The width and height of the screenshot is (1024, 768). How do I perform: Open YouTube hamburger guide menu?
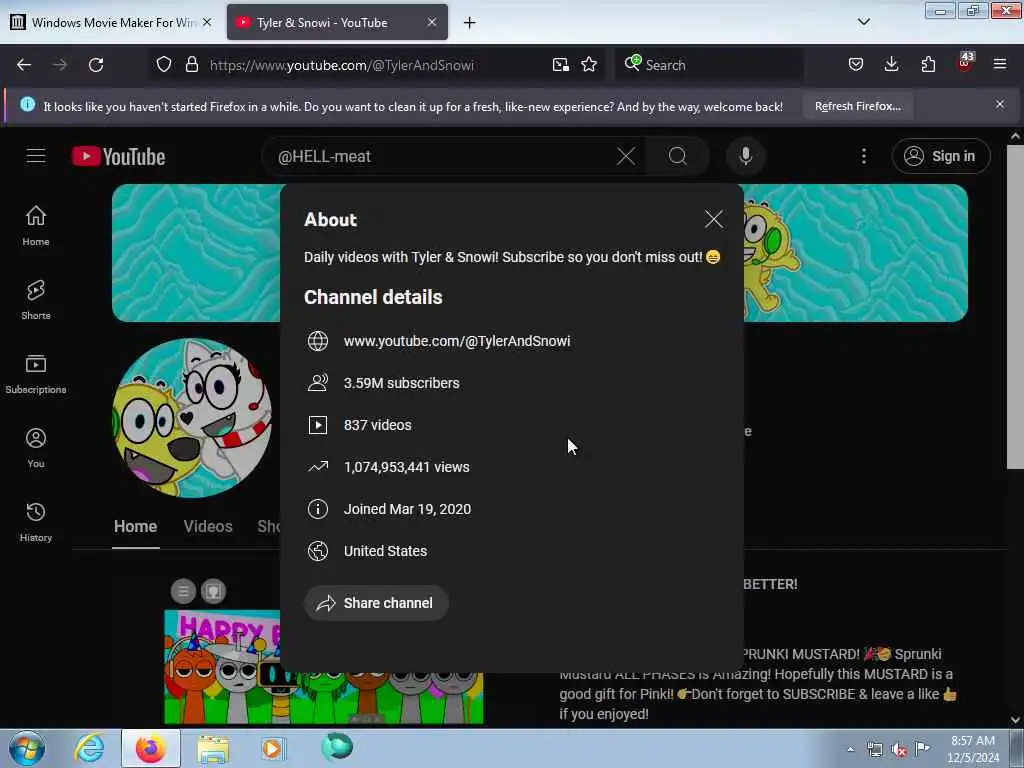coord(36,156)
